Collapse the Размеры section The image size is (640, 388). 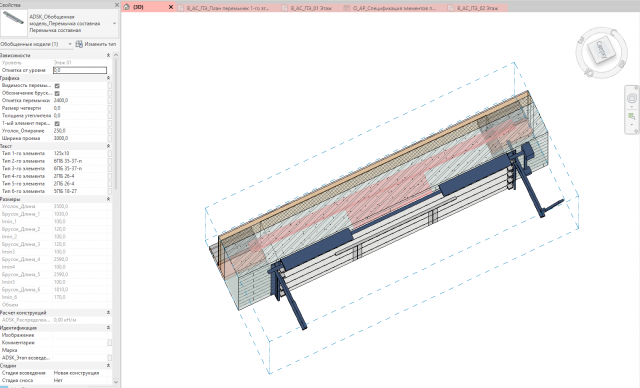point(108,199)
